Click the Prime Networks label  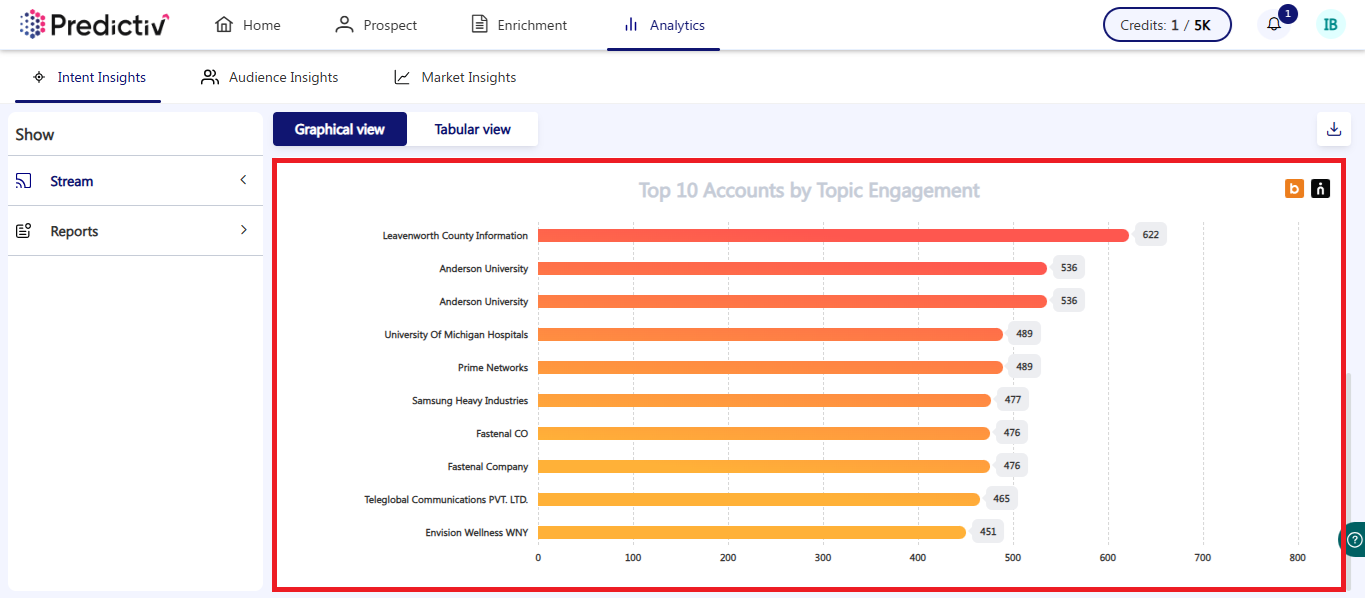pyautogui.click(x=493, y=368)
